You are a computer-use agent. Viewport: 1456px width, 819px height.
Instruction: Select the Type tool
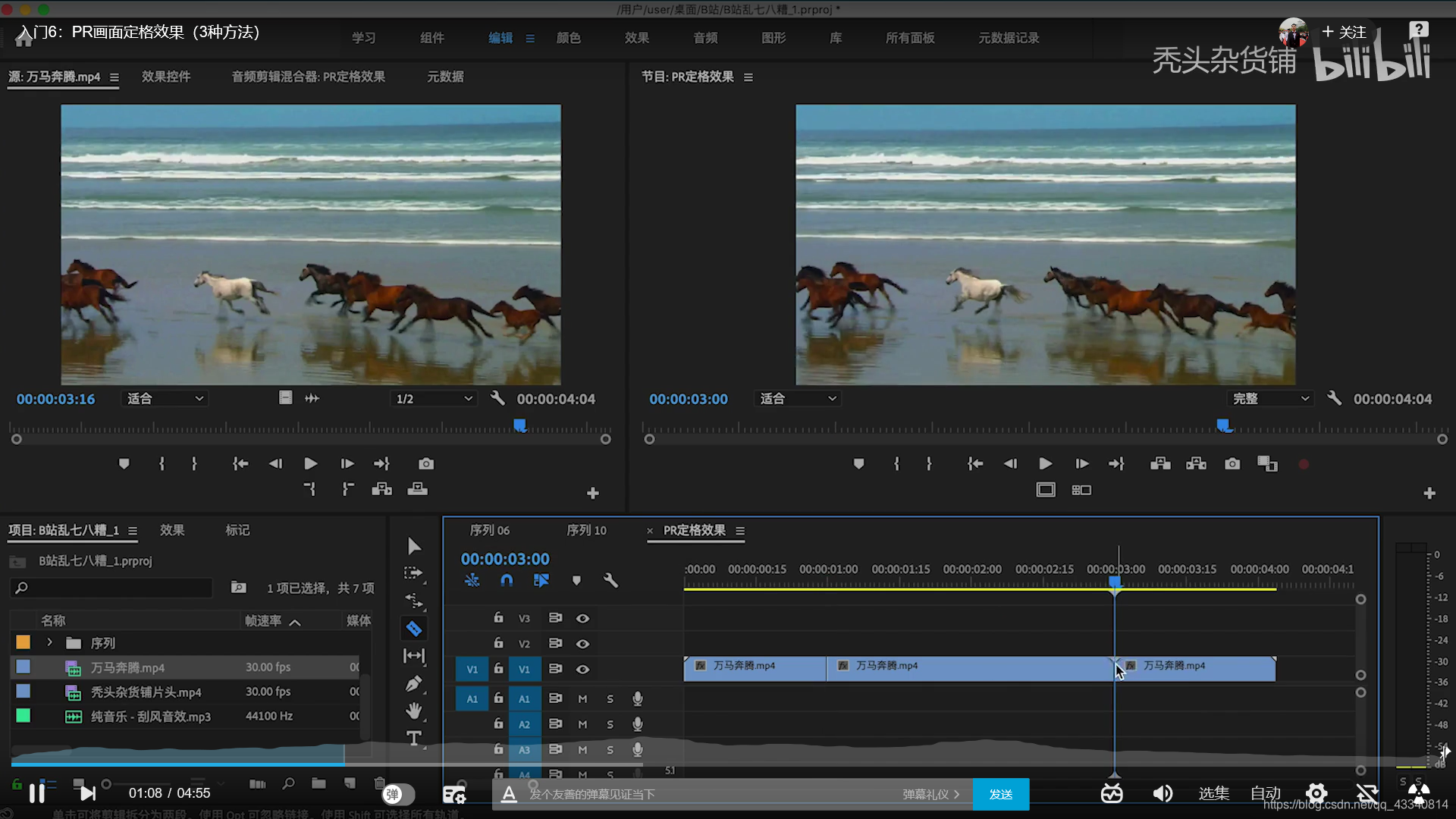click(x=413, y=738)
